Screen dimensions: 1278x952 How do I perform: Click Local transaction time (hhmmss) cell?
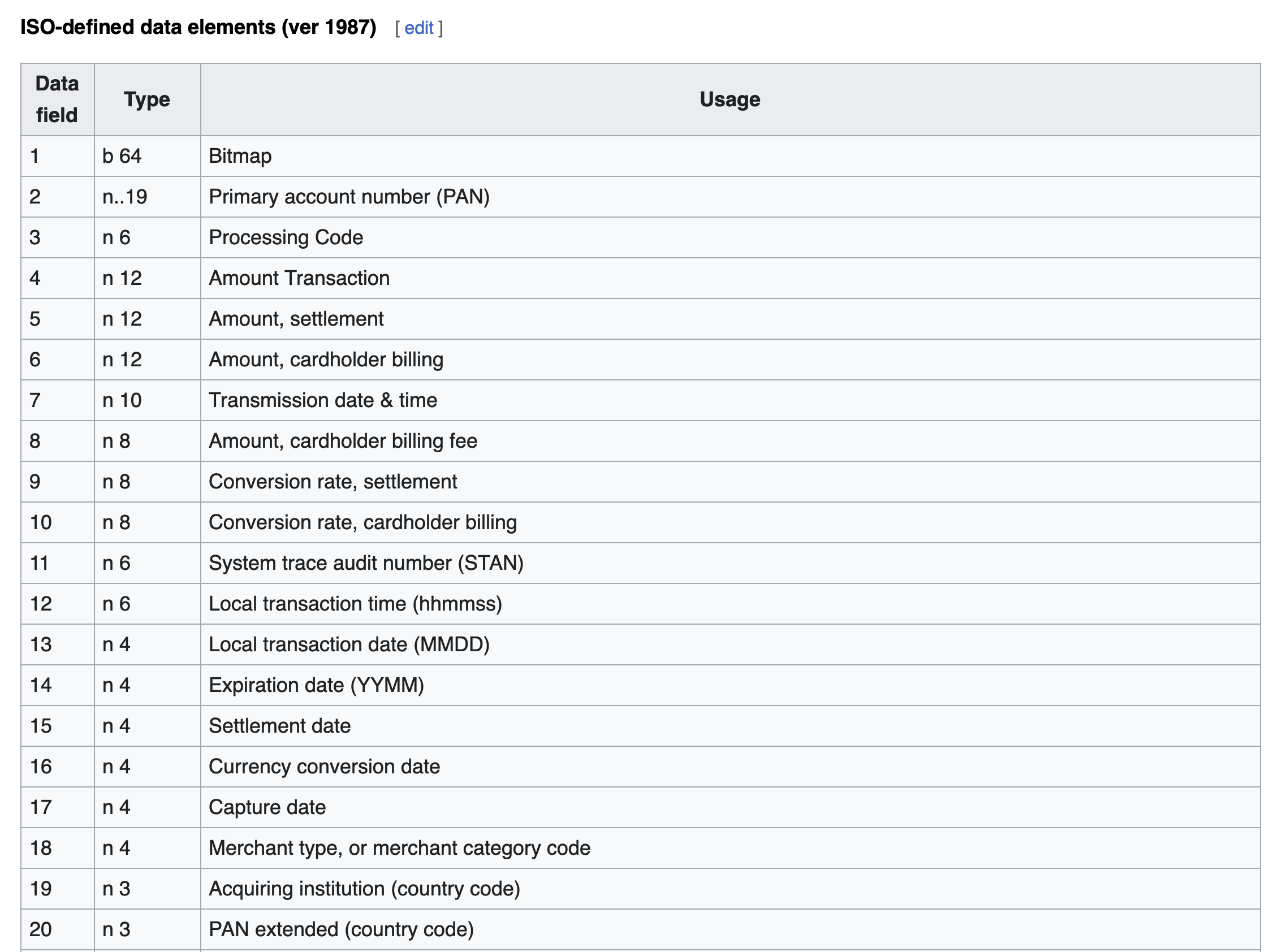point(355,604)
